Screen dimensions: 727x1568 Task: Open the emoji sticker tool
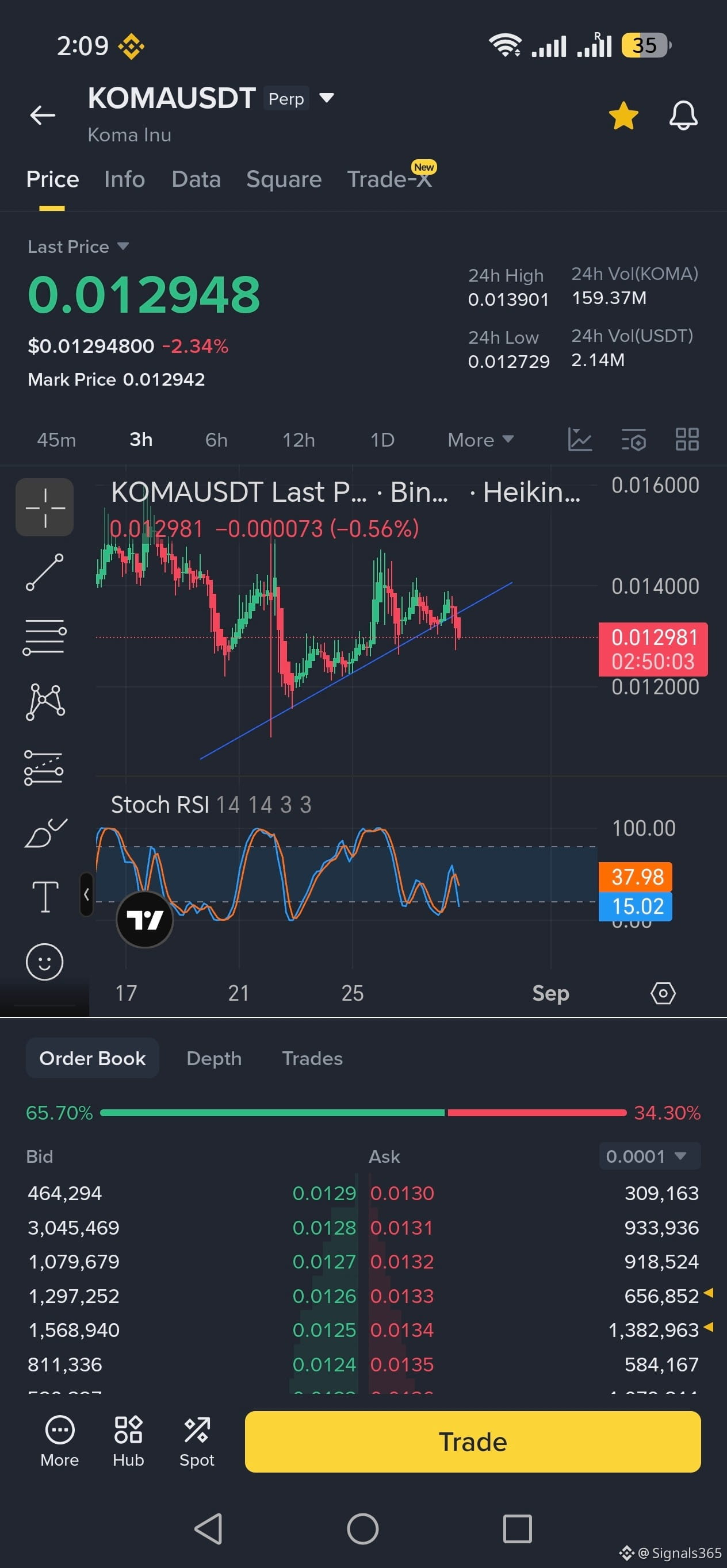tap(44, 962)
